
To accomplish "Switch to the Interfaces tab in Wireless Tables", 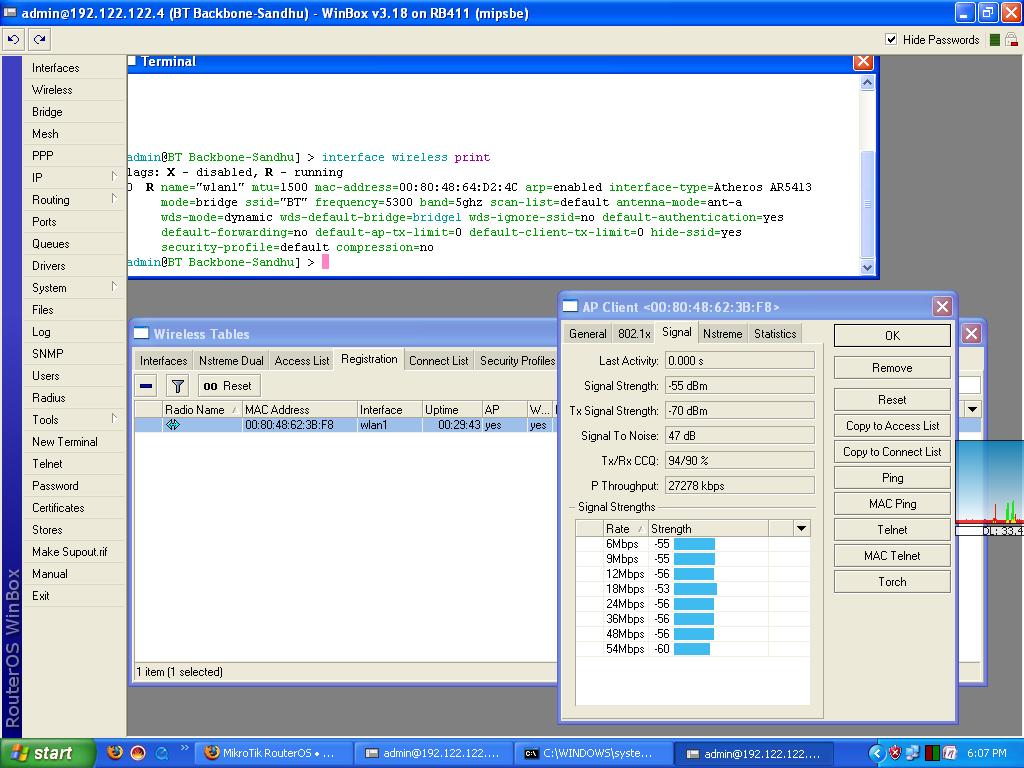I will click(163, 360).
